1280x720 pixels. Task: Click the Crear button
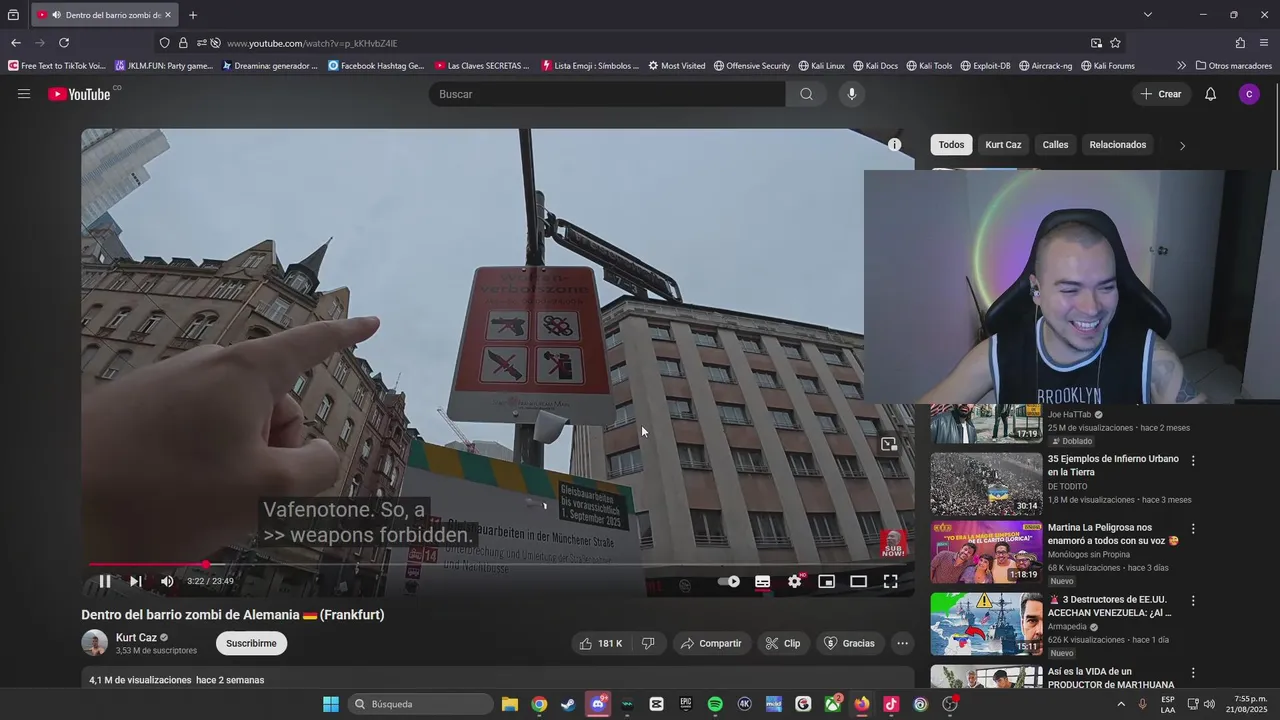click(1160, 94)
